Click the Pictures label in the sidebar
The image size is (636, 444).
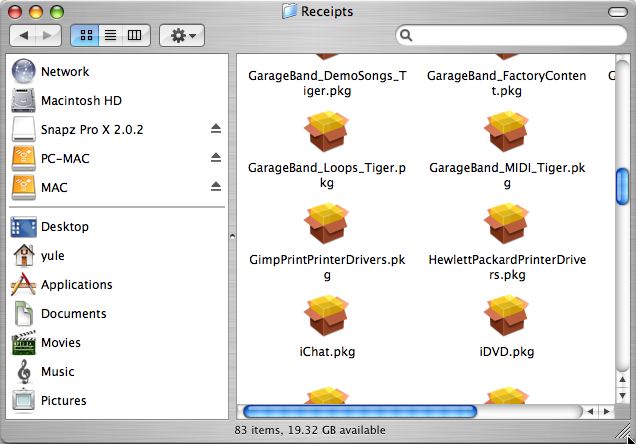[64, 401]
